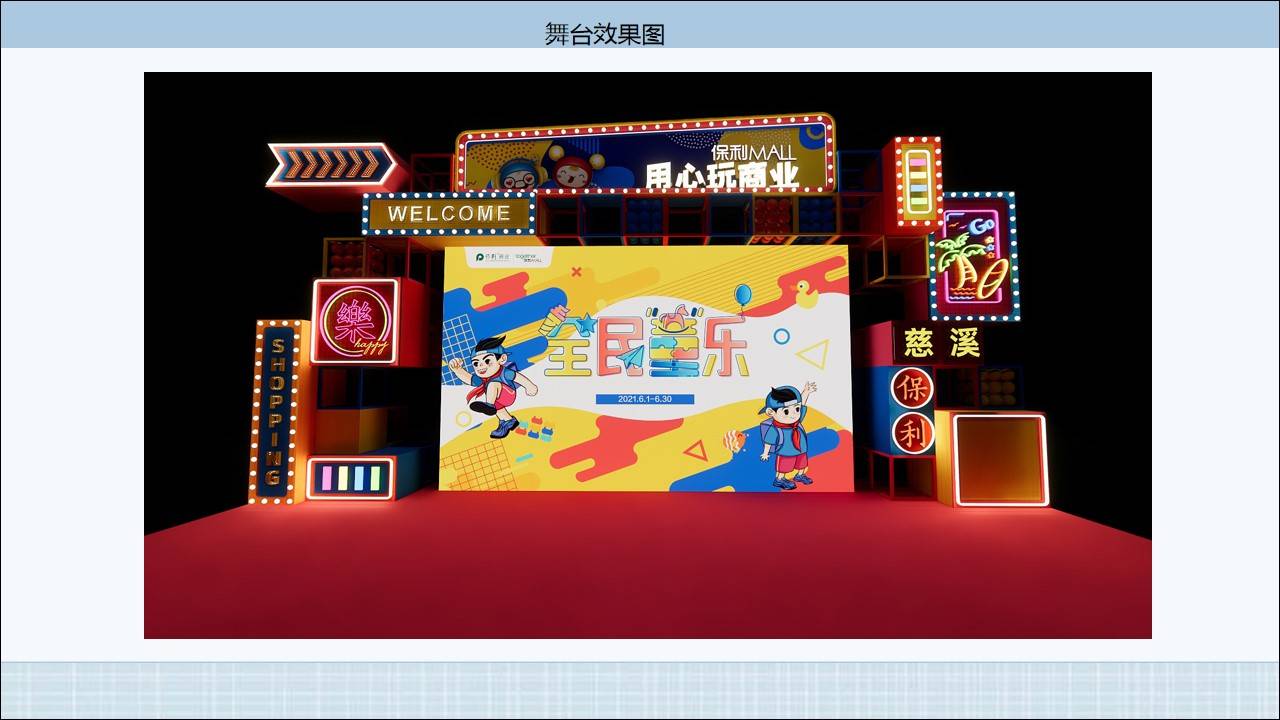Click the slide title 舞台效果图
Viewport: 1280px width, 720px height.
point(605,34)
